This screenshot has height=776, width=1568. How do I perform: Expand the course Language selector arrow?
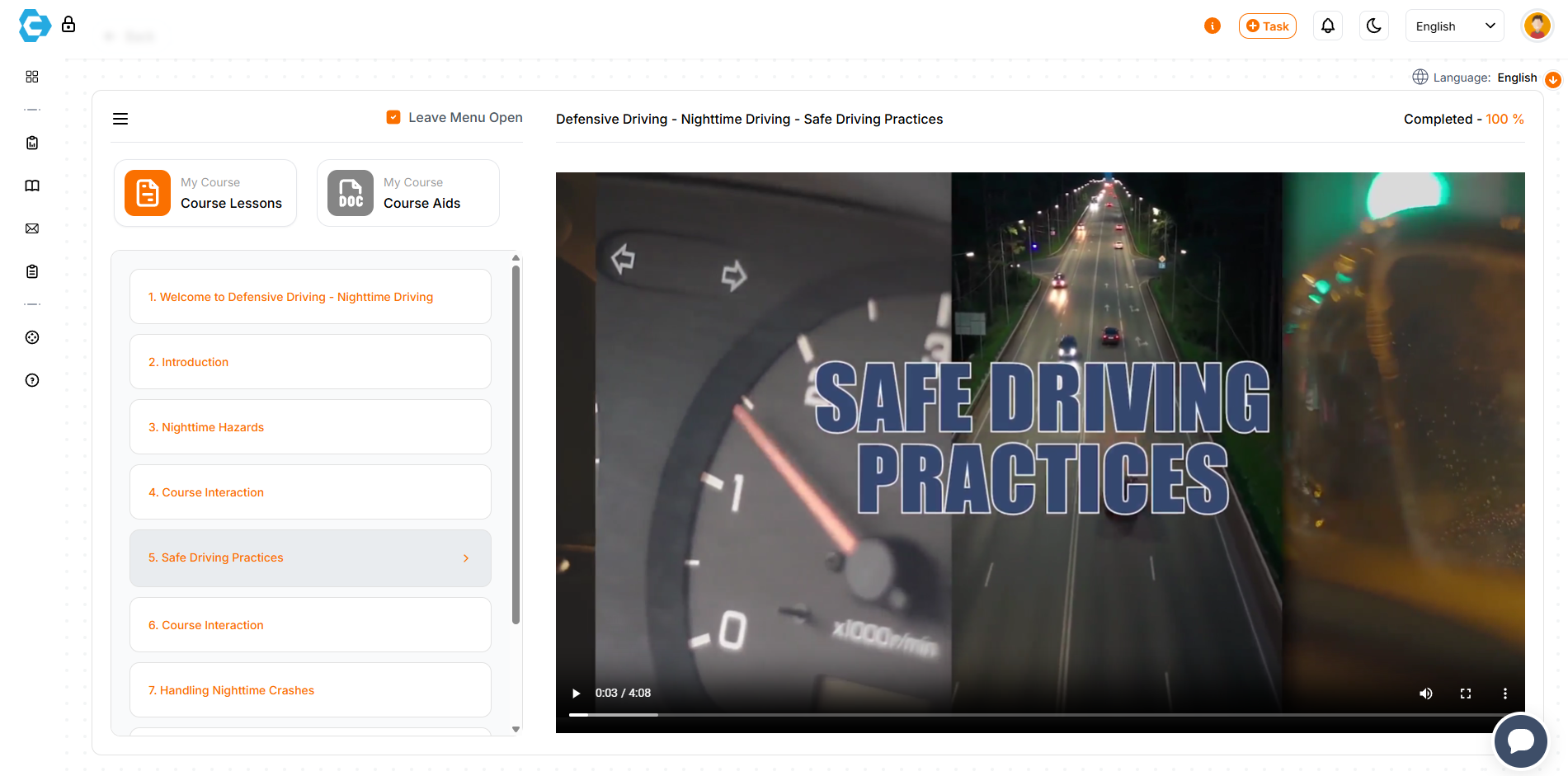pos(1552,79)
